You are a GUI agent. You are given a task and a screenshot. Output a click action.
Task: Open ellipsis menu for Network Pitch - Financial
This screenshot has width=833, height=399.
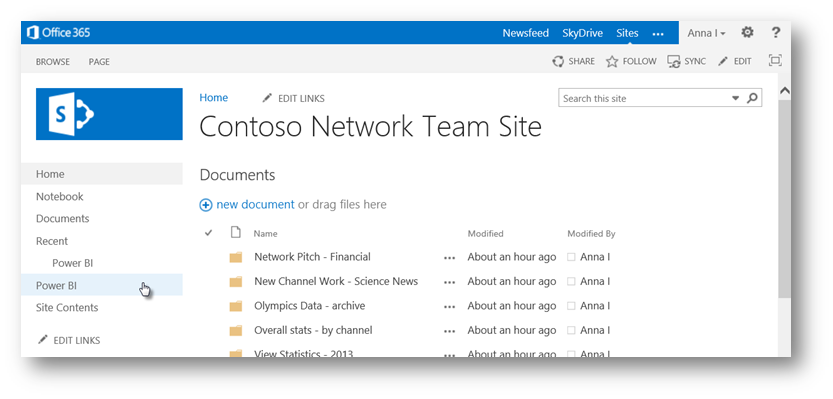[x=449, y=258]
